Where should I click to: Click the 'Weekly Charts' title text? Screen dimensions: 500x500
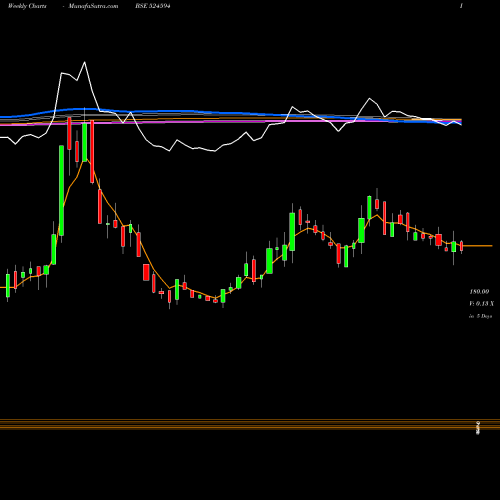pos(27,6)
